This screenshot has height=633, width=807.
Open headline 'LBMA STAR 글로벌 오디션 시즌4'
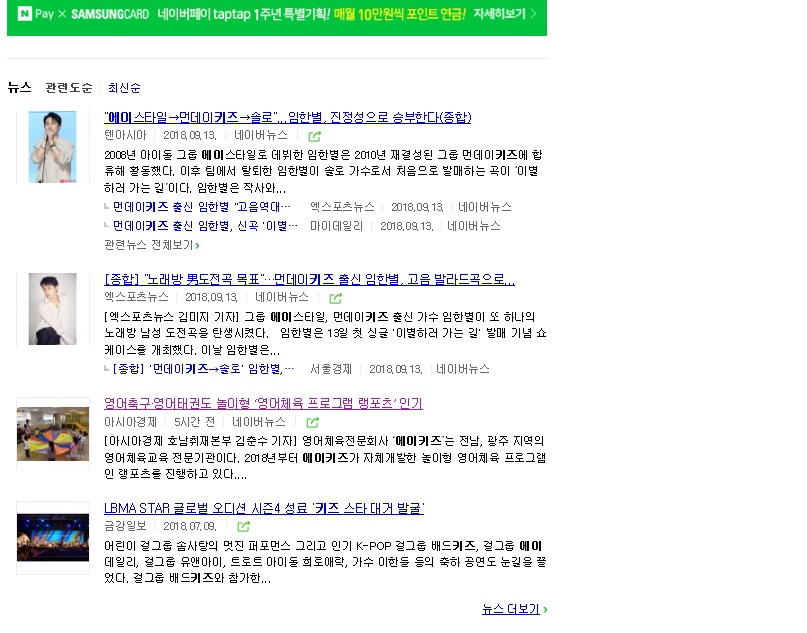[x=264, y=508]
